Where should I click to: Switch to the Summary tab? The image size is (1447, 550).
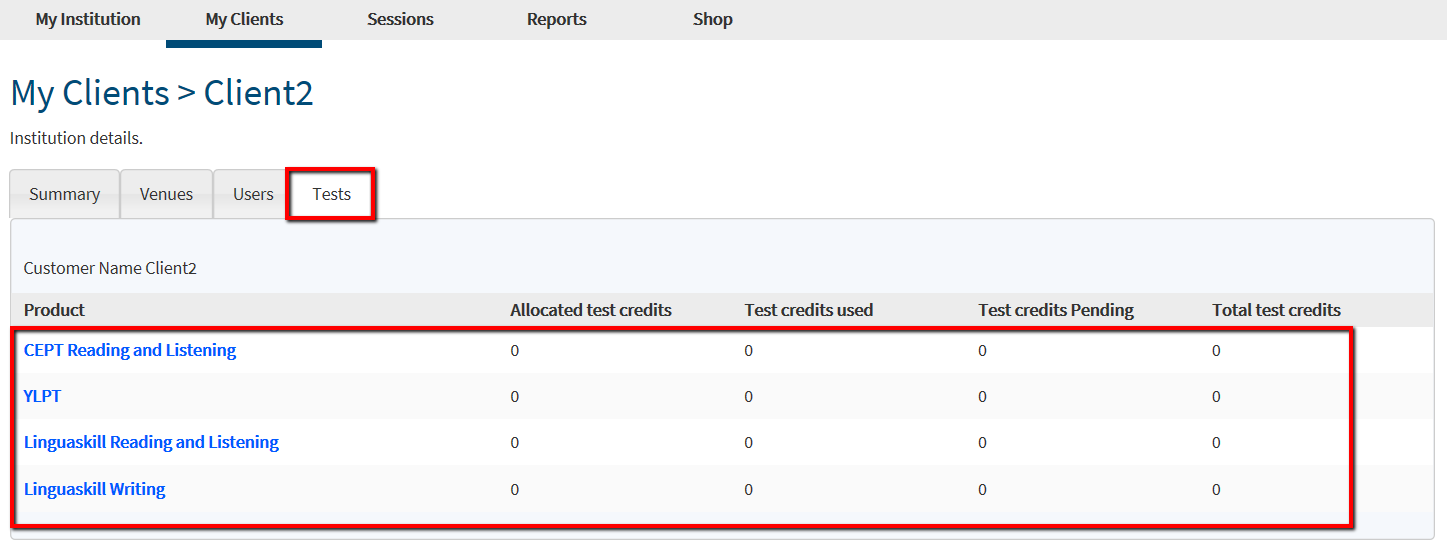(x=64, y=194)
